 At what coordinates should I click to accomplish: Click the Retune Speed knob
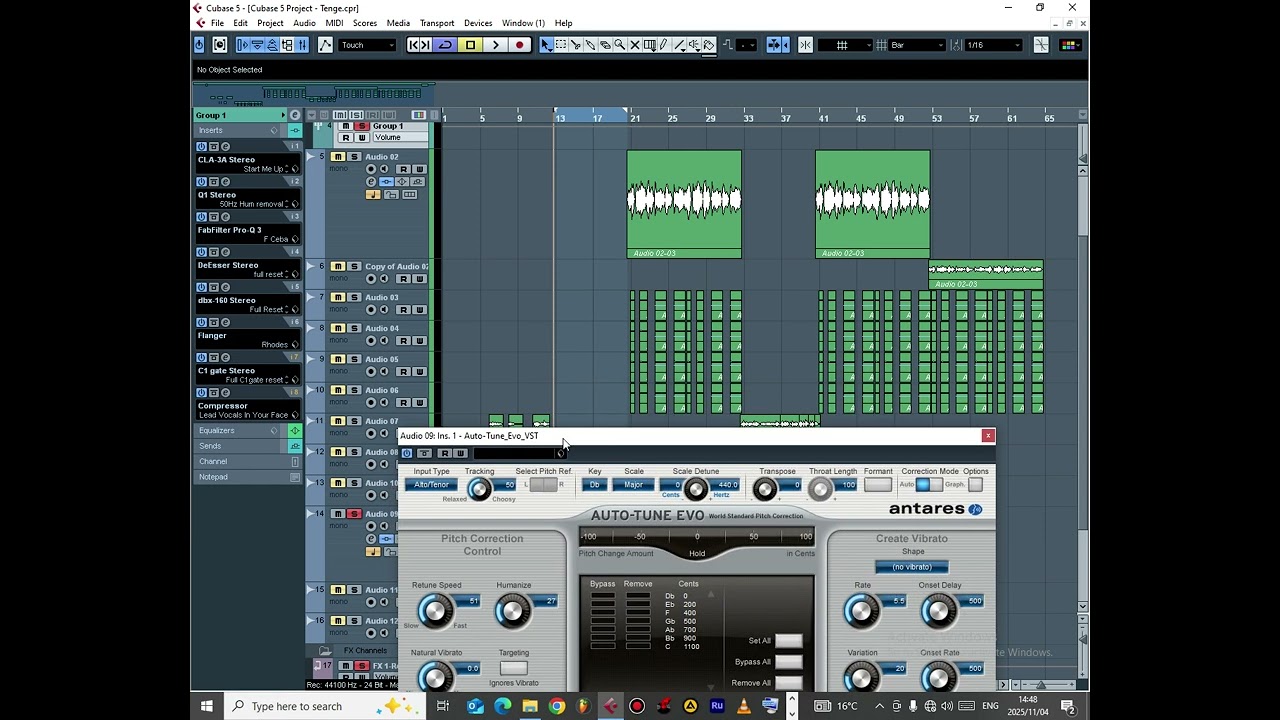[x=435, y=610]
